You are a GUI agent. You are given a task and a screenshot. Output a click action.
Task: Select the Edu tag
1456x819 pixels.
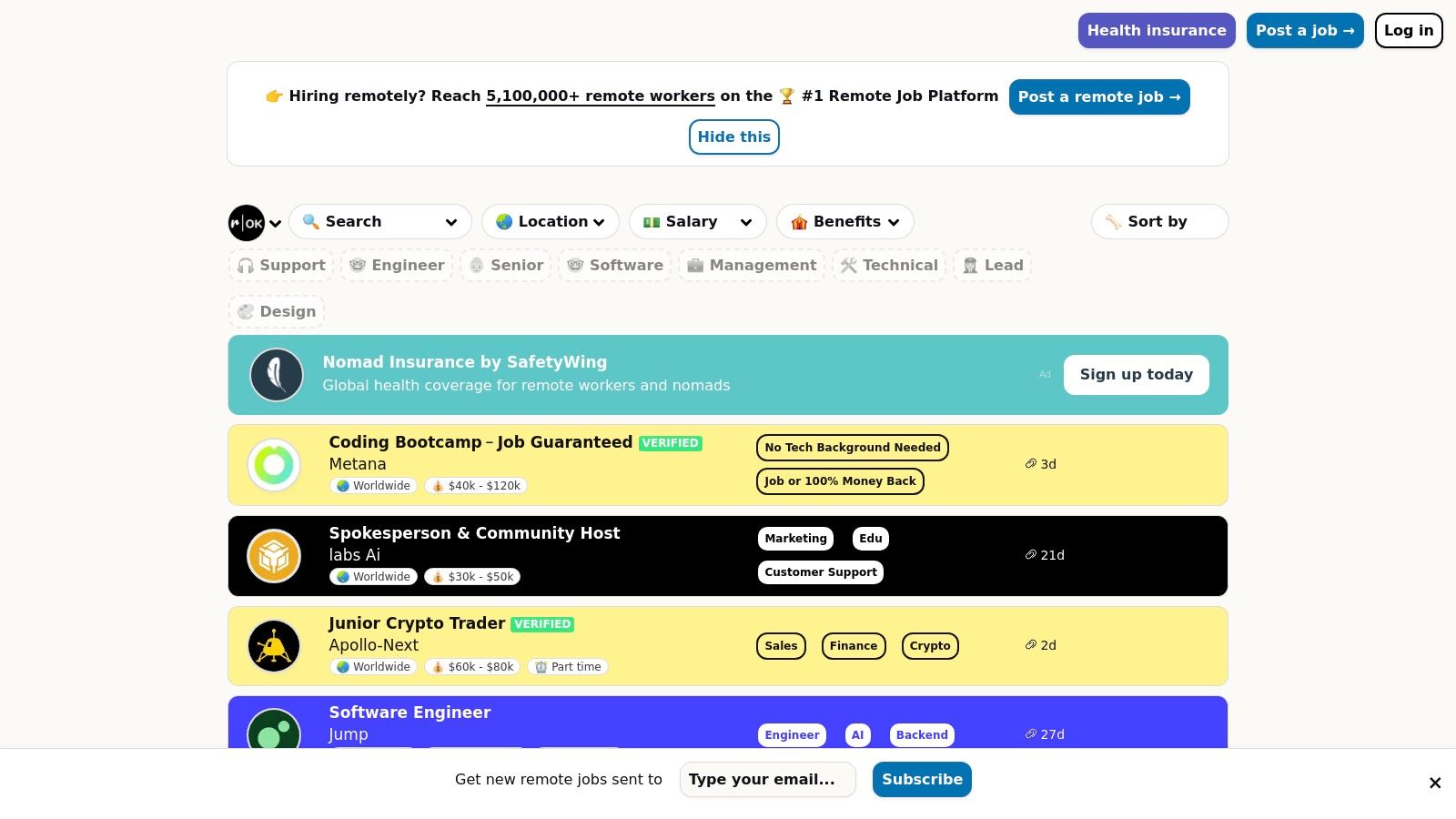(x=871, y=539)
